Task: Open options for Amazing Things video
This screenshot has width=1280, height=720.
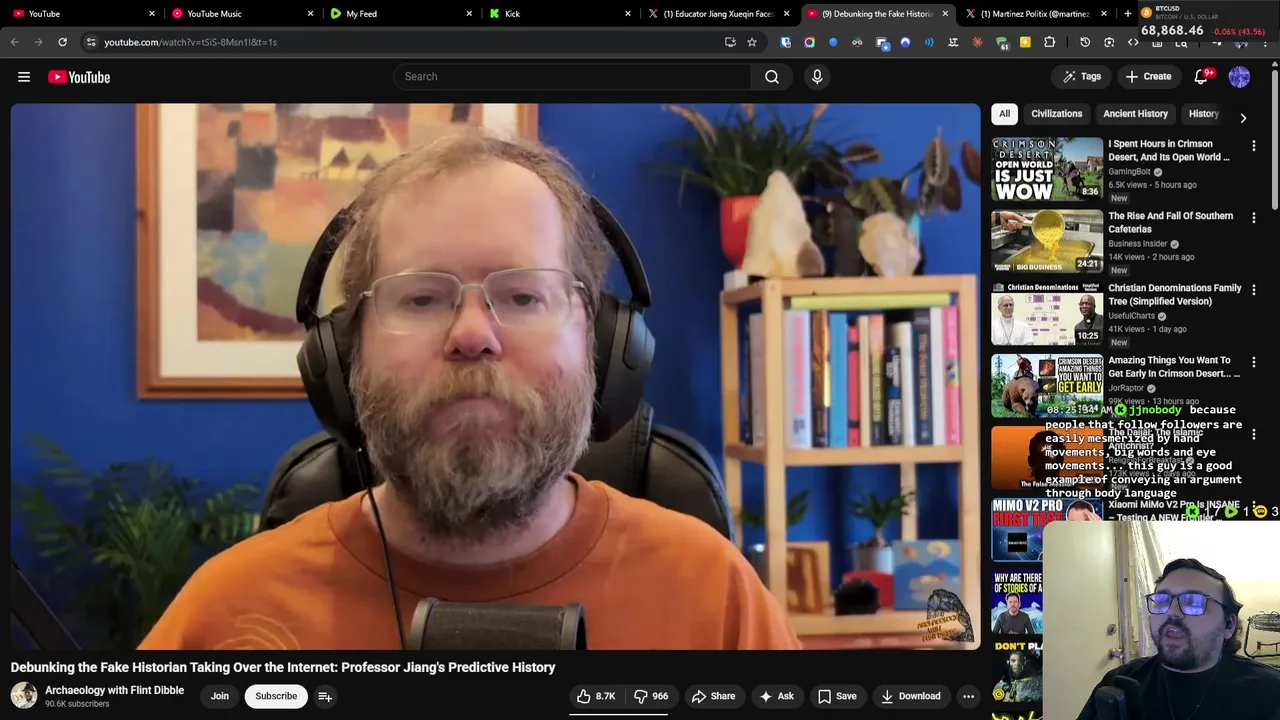Action: pos(1253,362)
